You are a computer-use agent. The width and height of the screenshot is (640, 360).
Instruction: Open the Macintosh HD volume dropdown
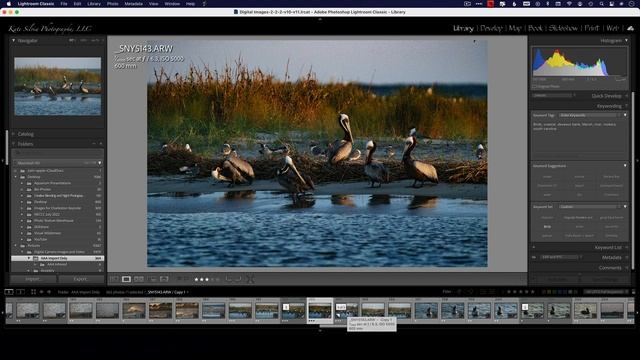click(100, 163)
